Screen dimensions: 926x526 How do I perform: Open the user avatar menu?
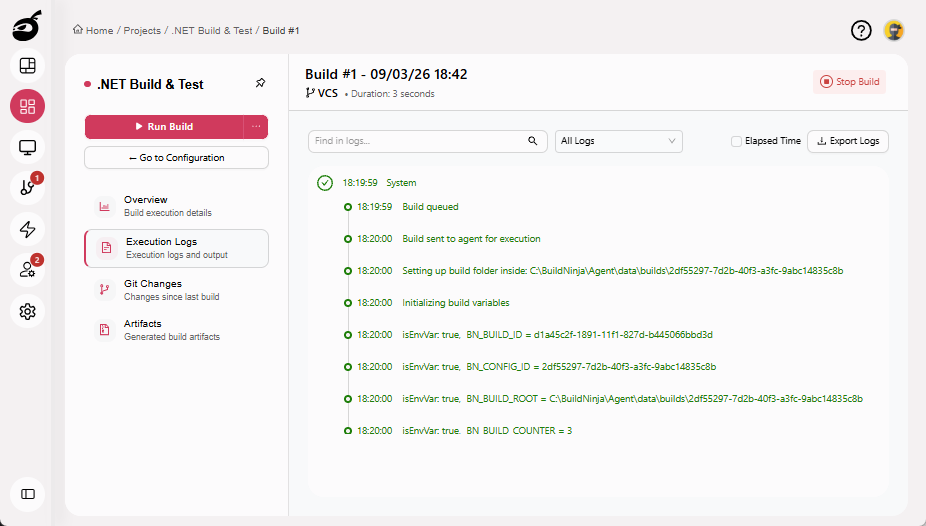[x=894, y=31]
